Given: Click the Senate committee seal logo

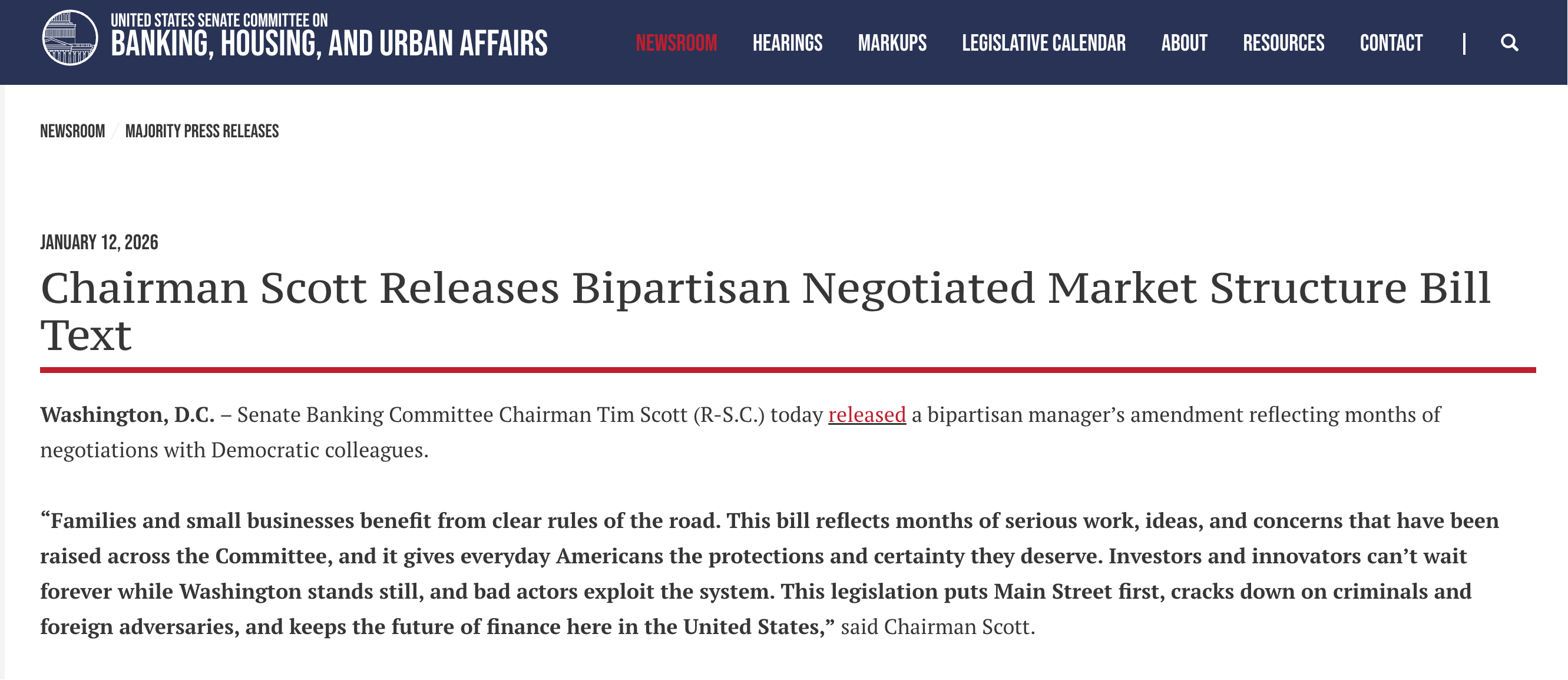Looking at the screenshot, I should pos(70,38).
